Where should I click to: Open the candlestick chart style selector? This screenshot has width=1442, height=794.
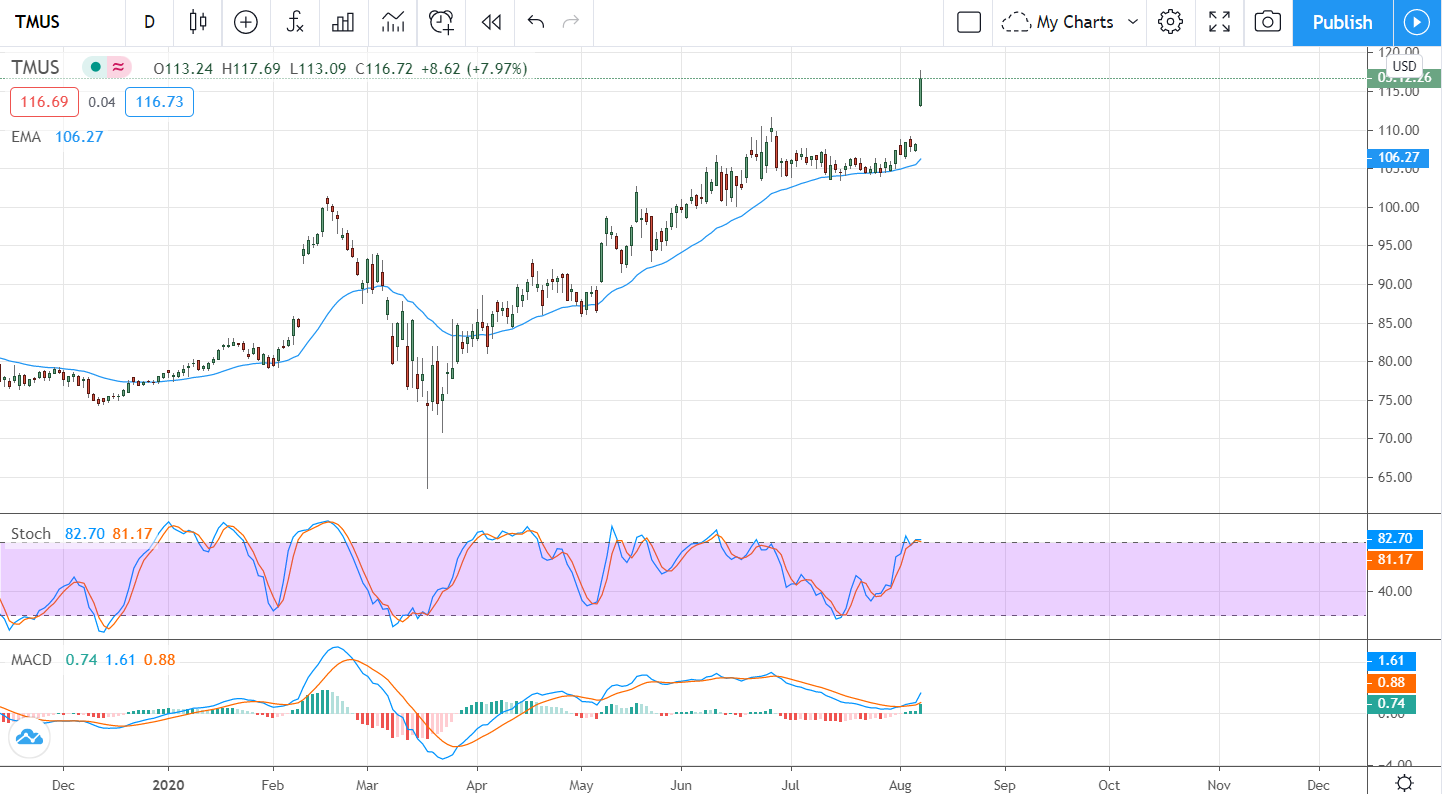click(x=198, y=22)
